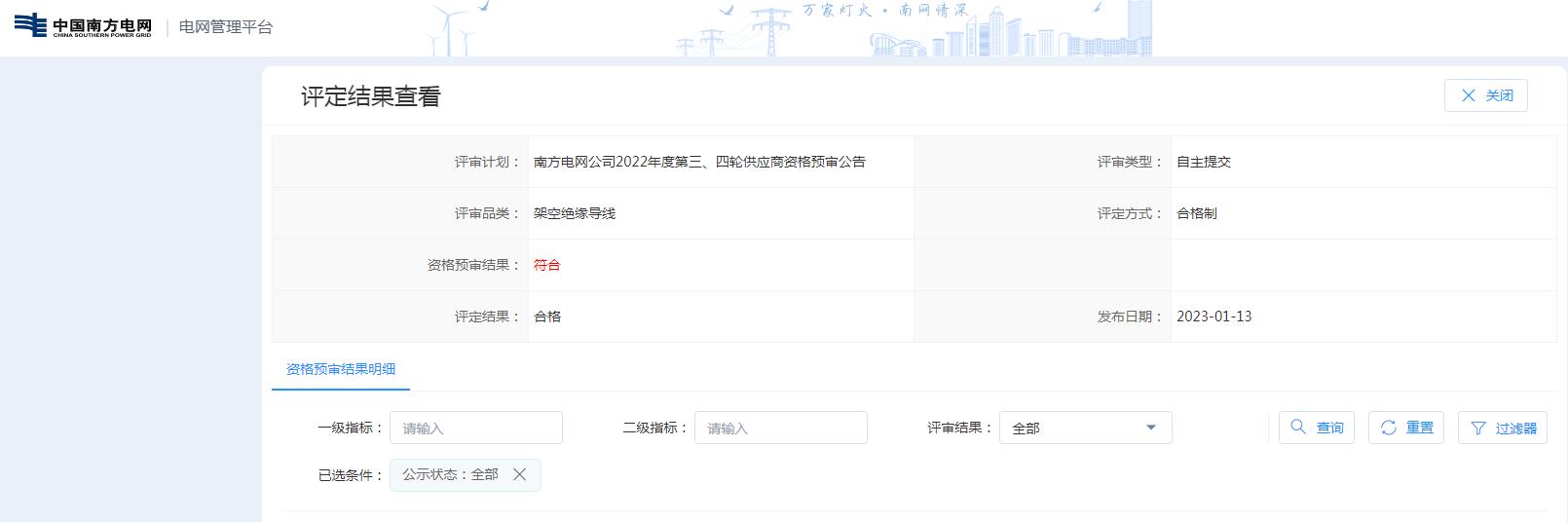Focus the 一级指标 input field

(x=475, y=428)
